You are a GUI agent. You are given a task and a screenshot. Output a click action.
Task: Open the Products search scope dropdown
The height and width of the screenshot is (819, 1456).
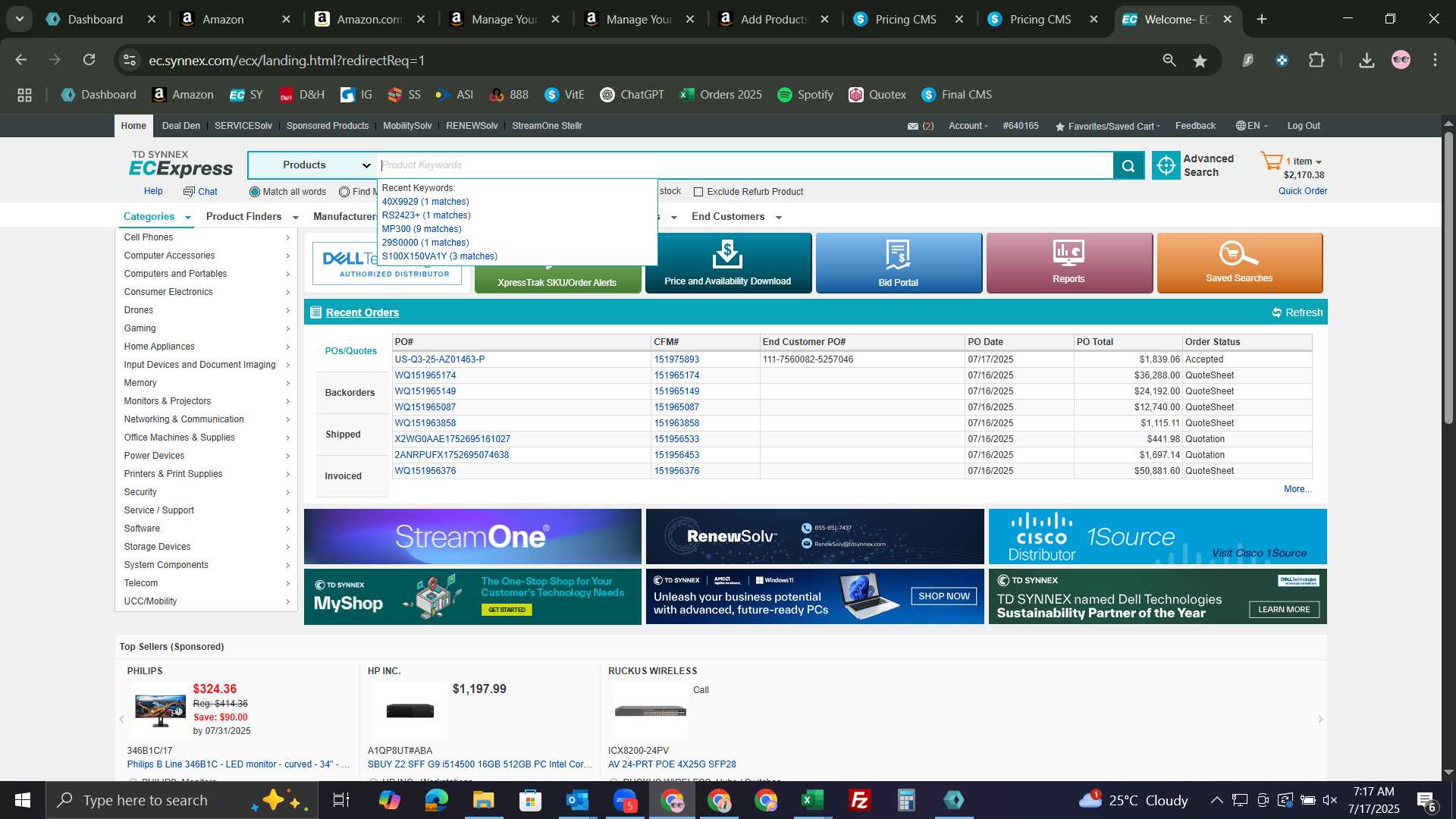[312, 165]
